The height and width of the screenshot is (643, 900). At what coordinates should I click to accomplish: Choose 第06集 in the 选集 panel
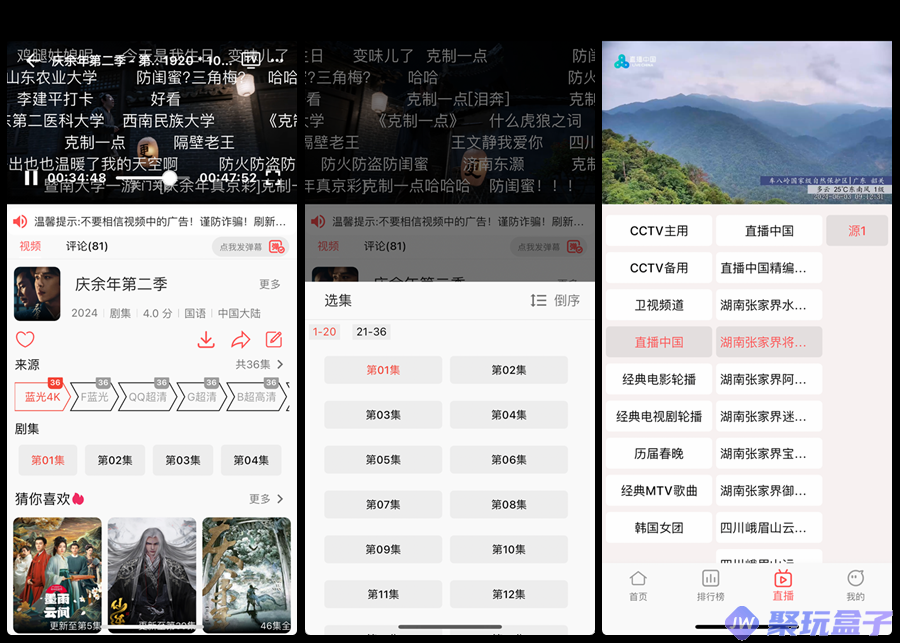tap(509, 459)
